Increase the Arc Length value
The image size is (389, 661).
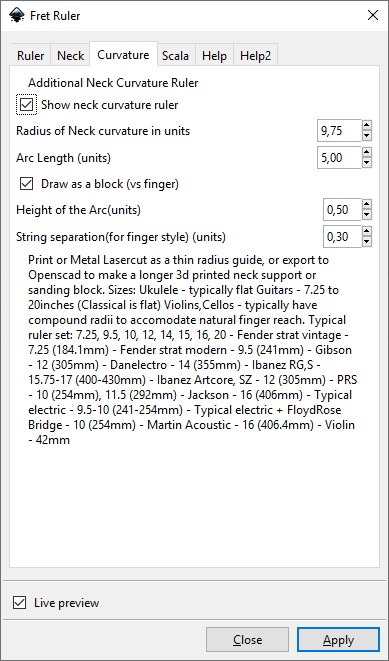point(367,153)
